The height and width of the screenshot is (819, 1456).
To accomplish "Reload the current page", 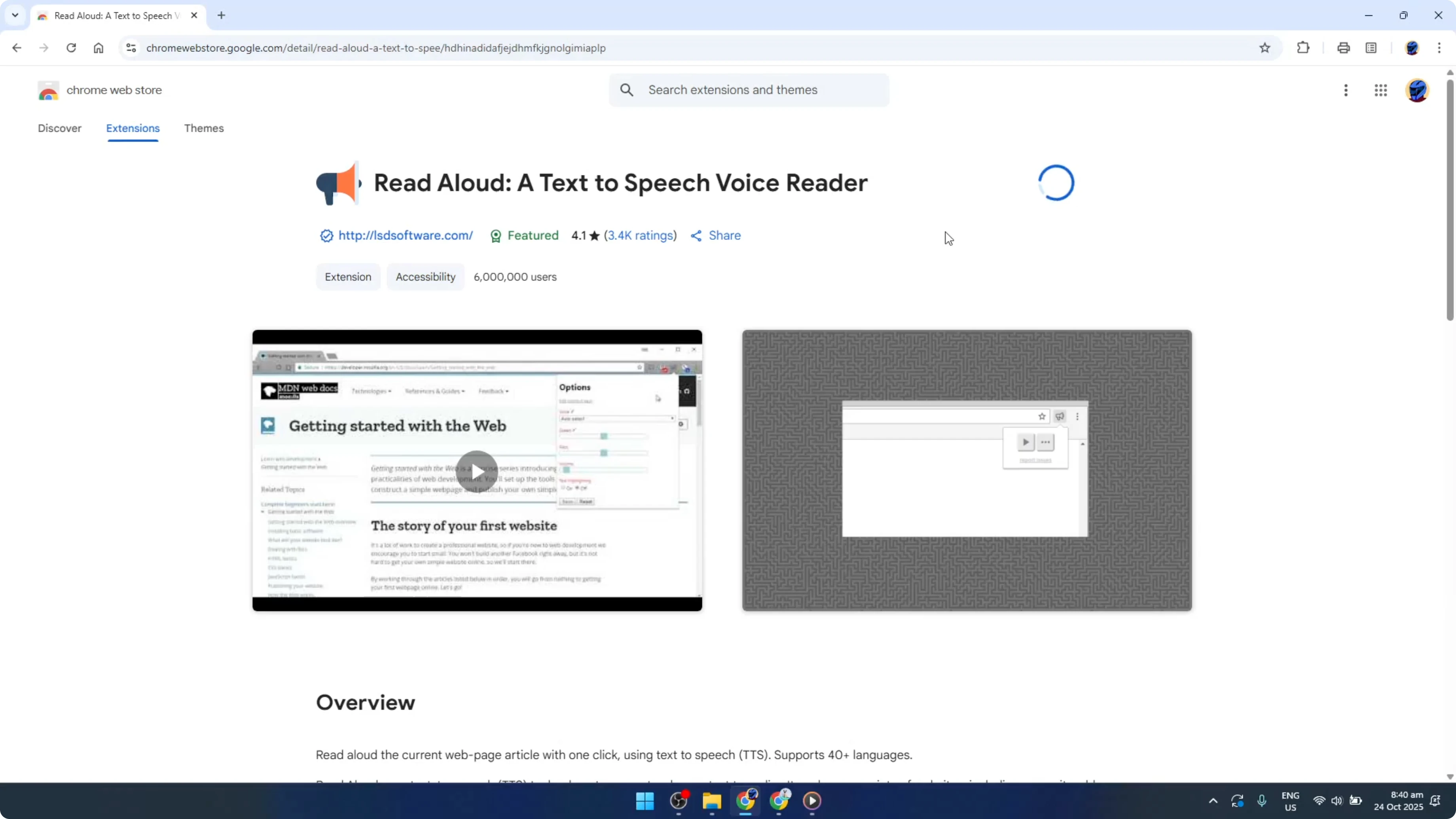I will coord(71,48).
